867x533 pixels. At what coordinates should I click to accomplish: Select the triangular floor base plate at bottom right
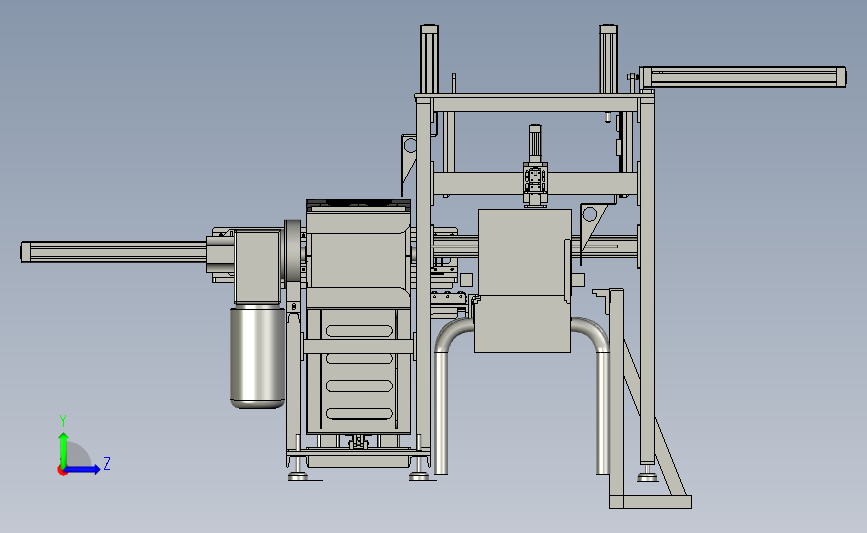(650, 501)
